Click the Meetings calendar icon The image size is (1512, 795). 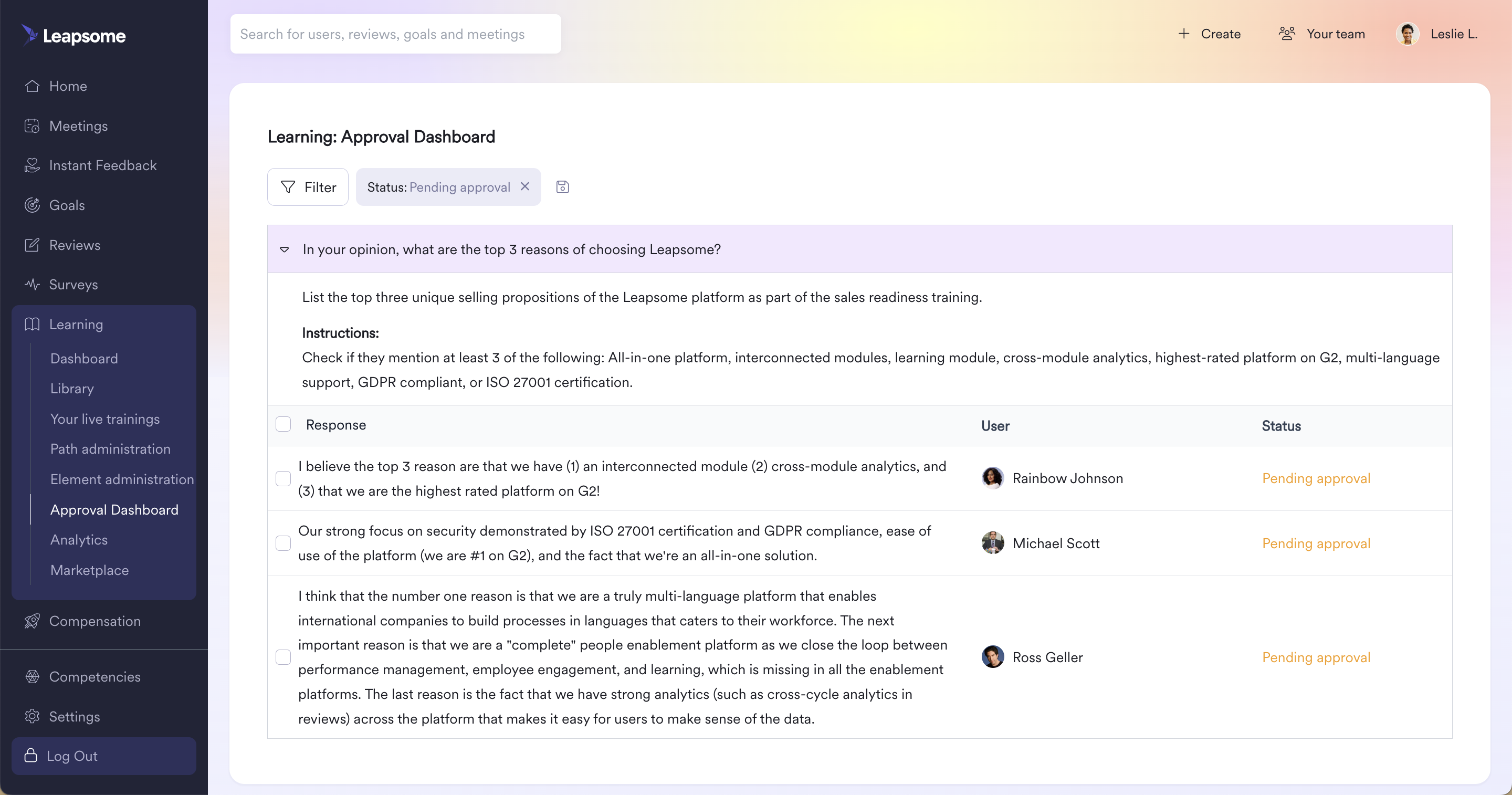(x=32, y=125)
